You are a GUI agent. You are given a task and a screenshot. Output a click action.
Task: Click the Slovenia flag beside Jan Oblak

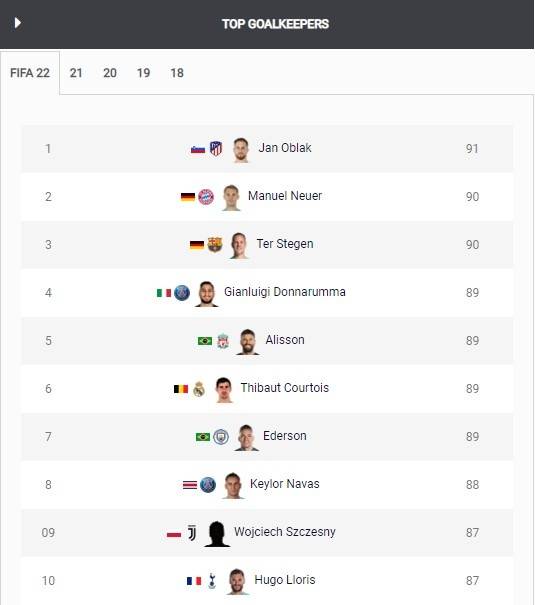pos(198,149)
